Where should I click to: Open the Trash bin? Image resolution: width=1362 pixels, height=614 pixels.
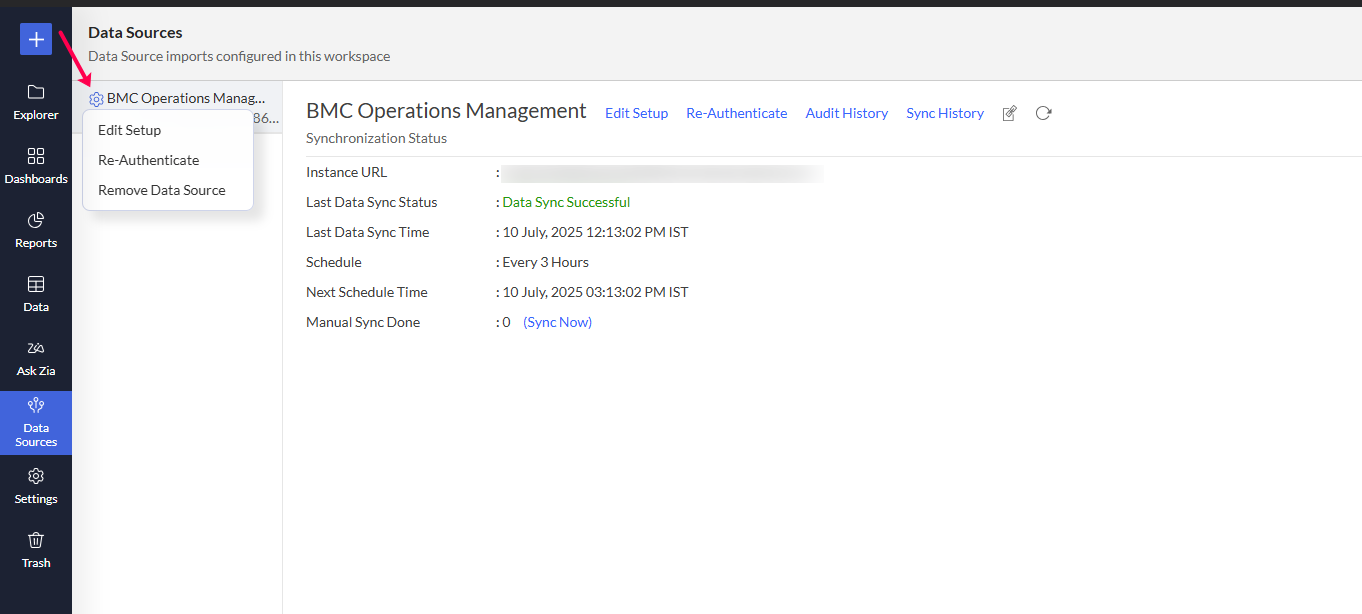(36, 541)
